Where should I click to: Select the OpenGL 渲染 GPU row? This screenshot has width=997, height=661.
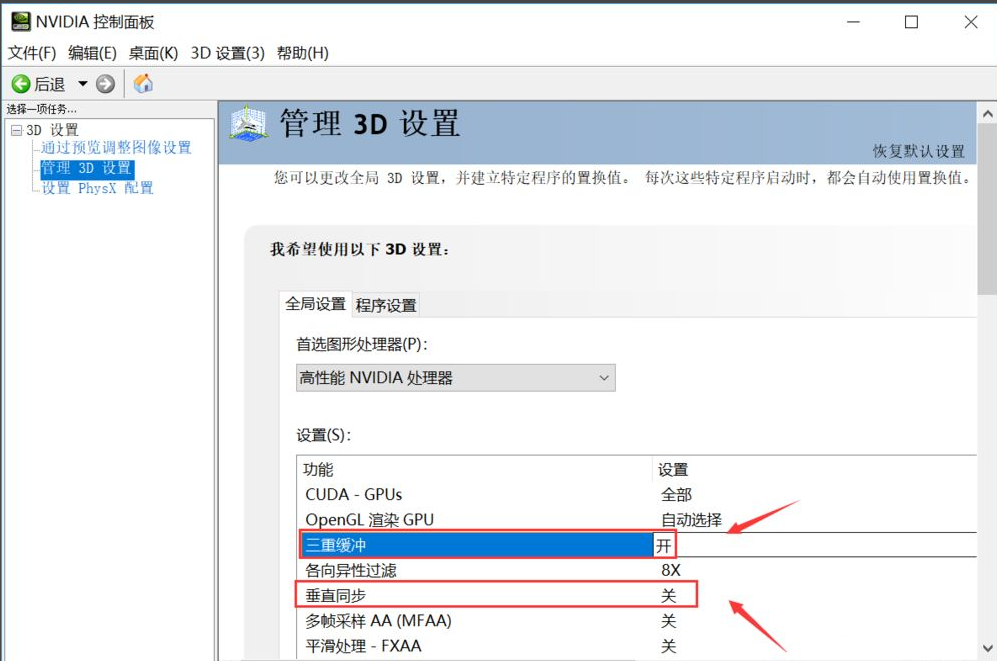click(x=636, y=520)
